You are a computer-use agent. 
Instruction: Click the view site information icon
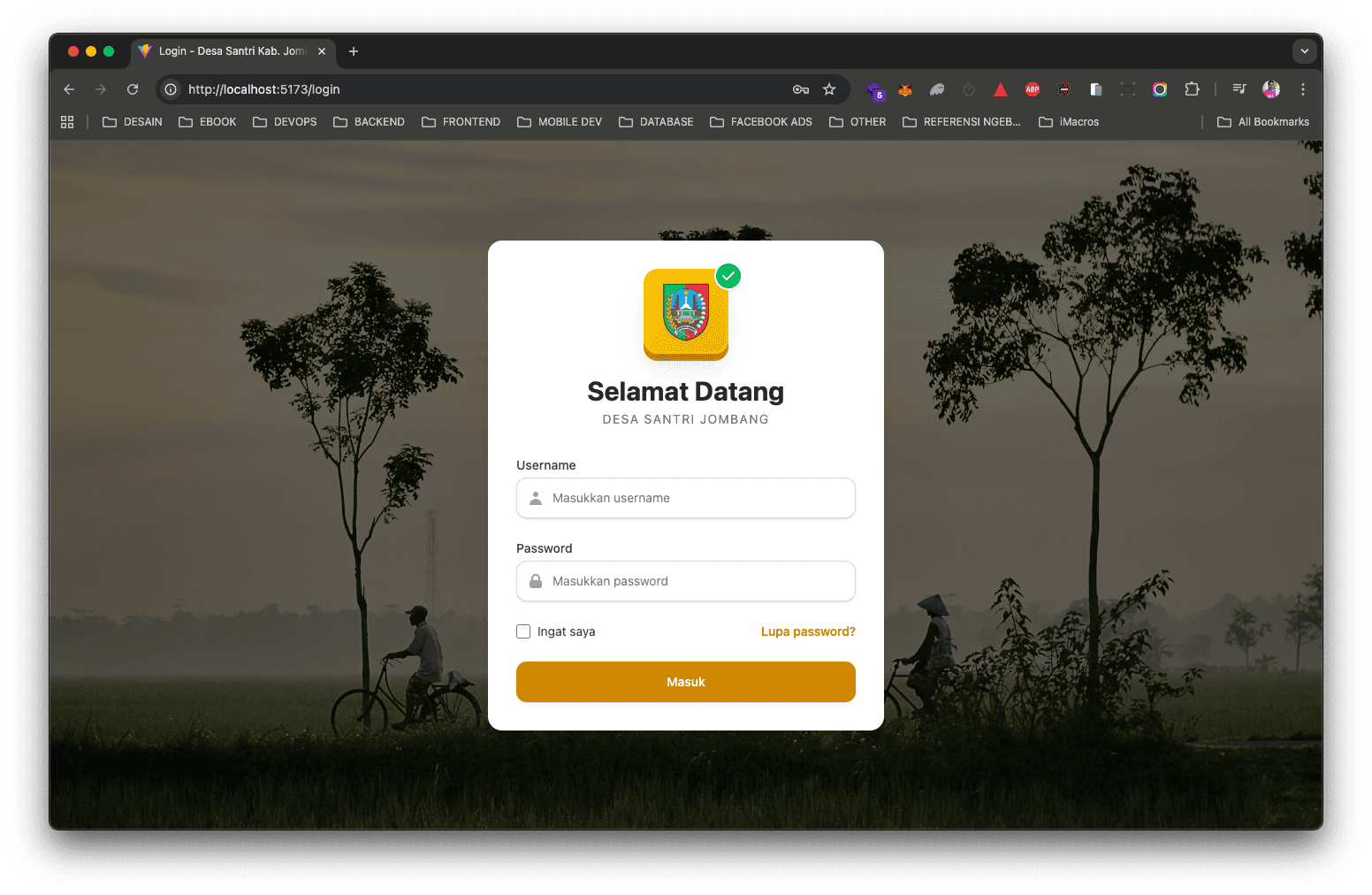click(171, 89)
